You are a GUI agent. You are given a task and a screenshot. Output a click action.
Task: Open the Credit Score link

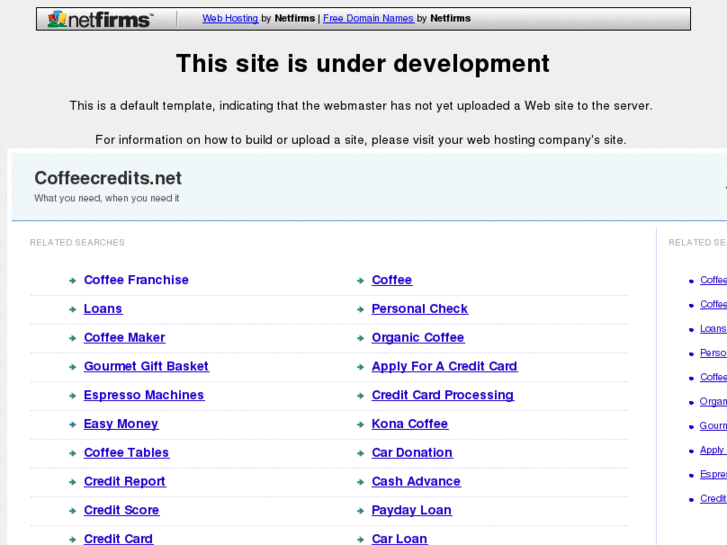[x=121, y=510]
